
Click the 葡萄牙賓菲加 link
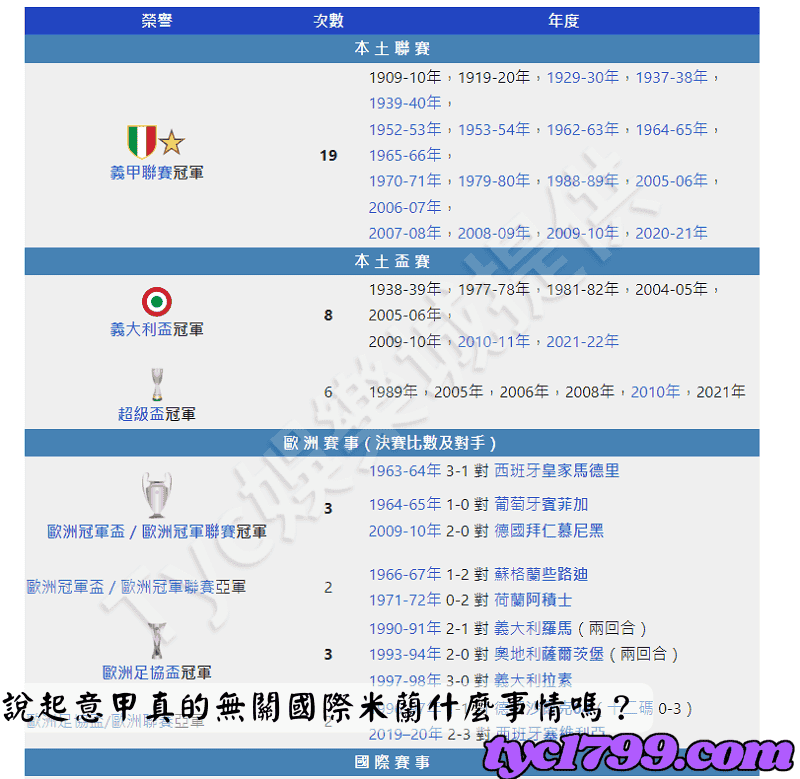pos(541,505)
